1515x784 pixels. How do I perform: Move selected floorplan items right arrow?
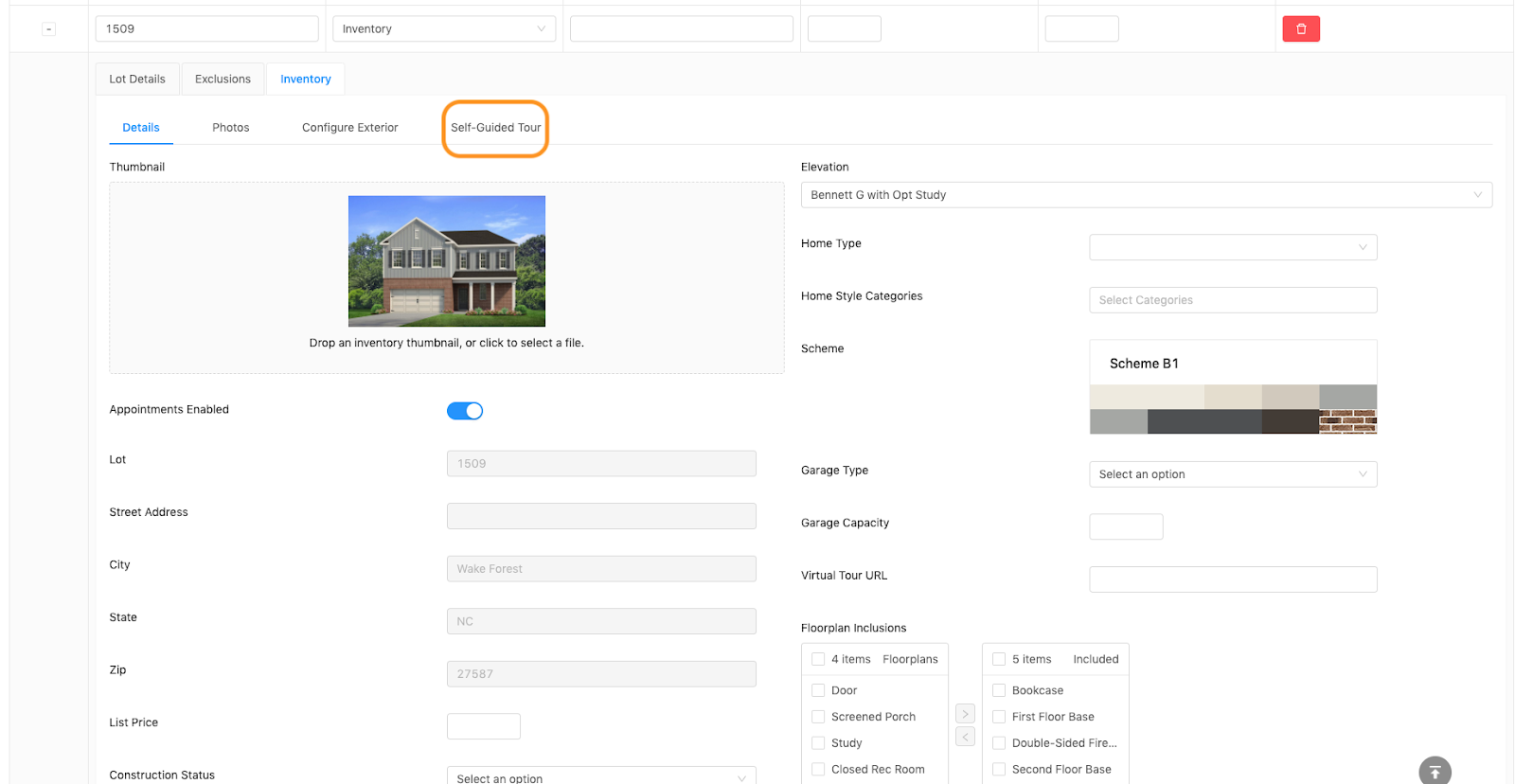tap(965, 714)
